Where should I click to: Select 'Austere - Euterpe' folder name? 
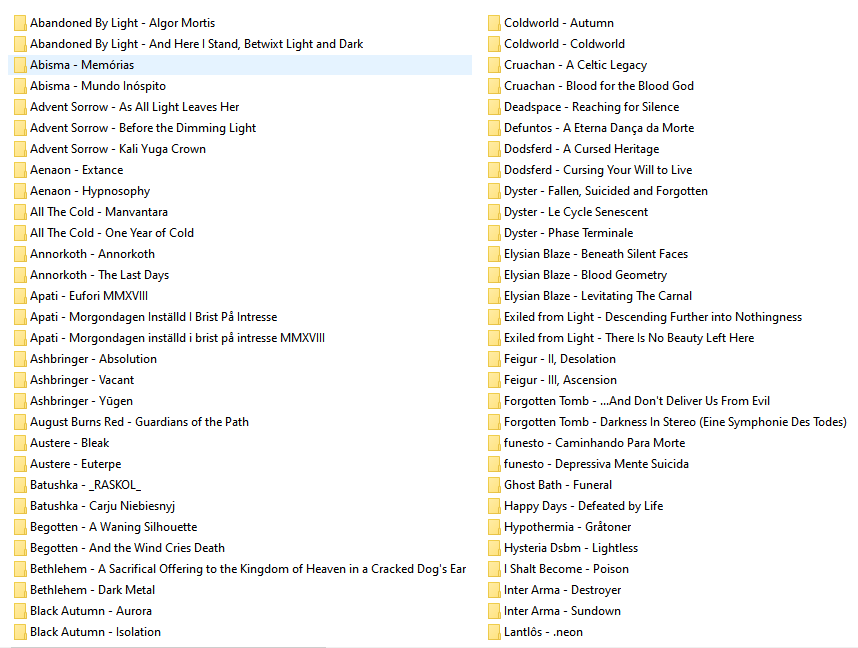pyautogui.click(x=76, y=464)
